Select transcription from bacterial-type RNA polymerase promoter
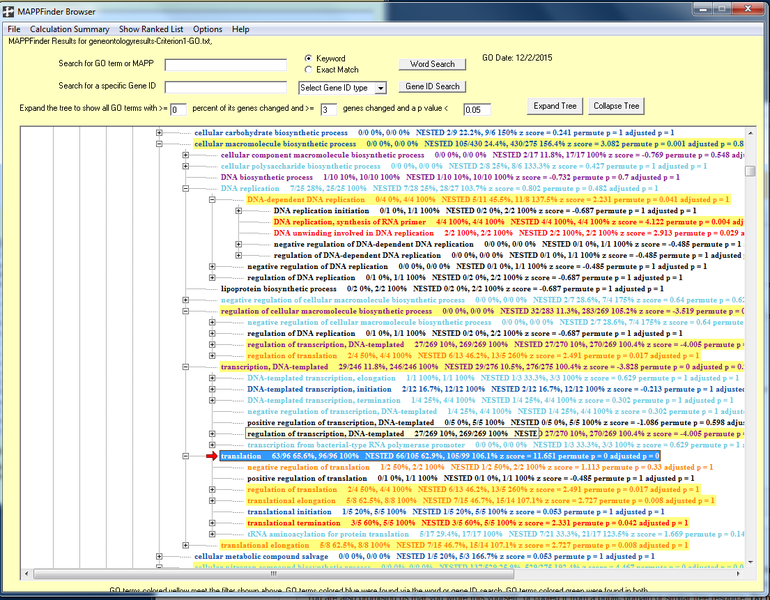 click(x=495, y=445)
